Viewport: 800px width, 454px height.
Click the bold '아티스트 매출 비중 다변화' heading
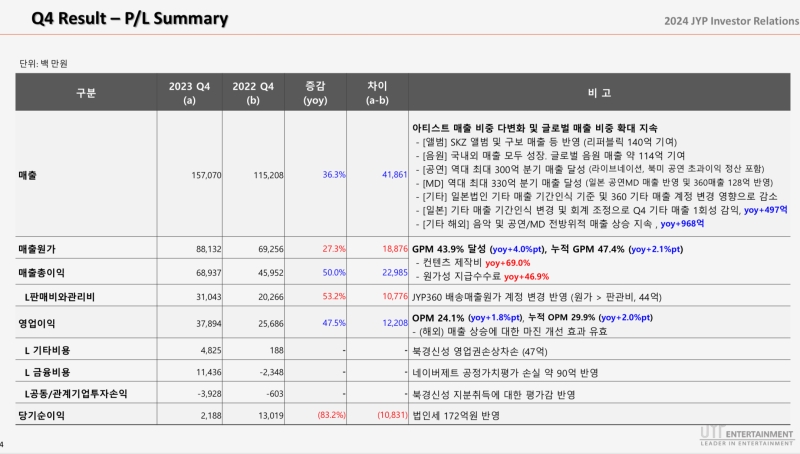535,128
